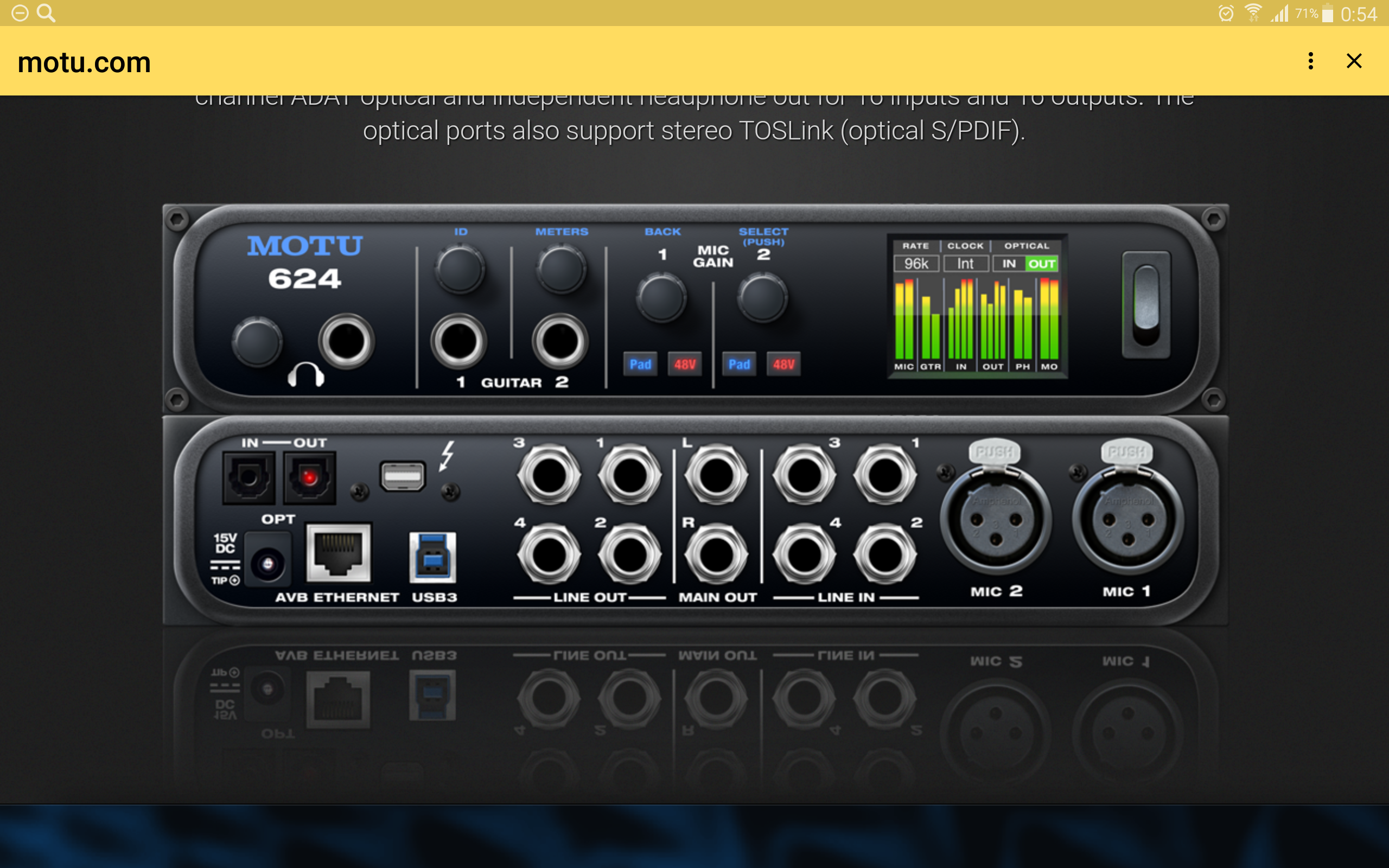Screen dimensions: 1389x868
Task: Click the green OUT optical indicator
Action: click(1041, 264)
